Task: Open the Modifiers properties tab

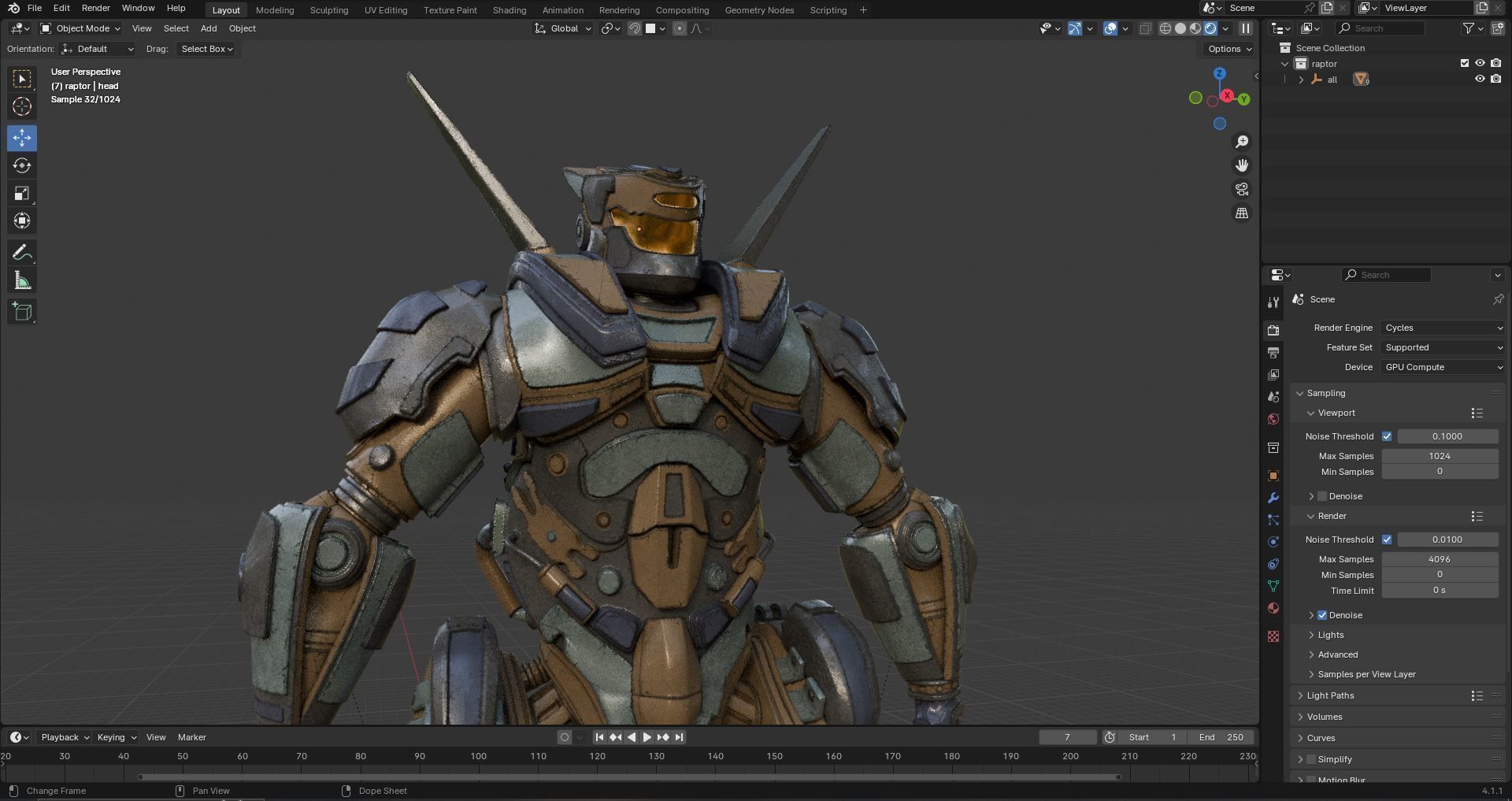Action: coord(1273,498)
